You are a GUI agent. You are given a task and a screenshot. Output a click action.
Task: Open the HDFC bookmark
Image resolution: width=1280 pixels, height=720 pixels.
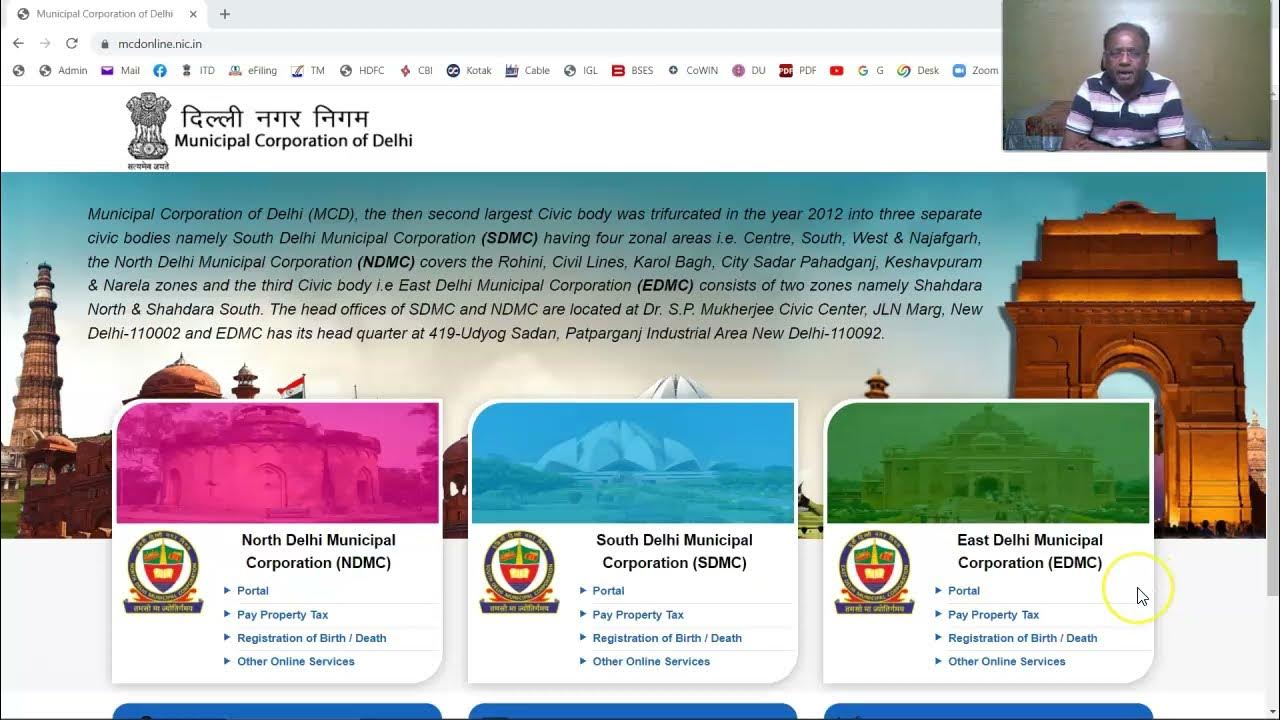pos(362,71)
